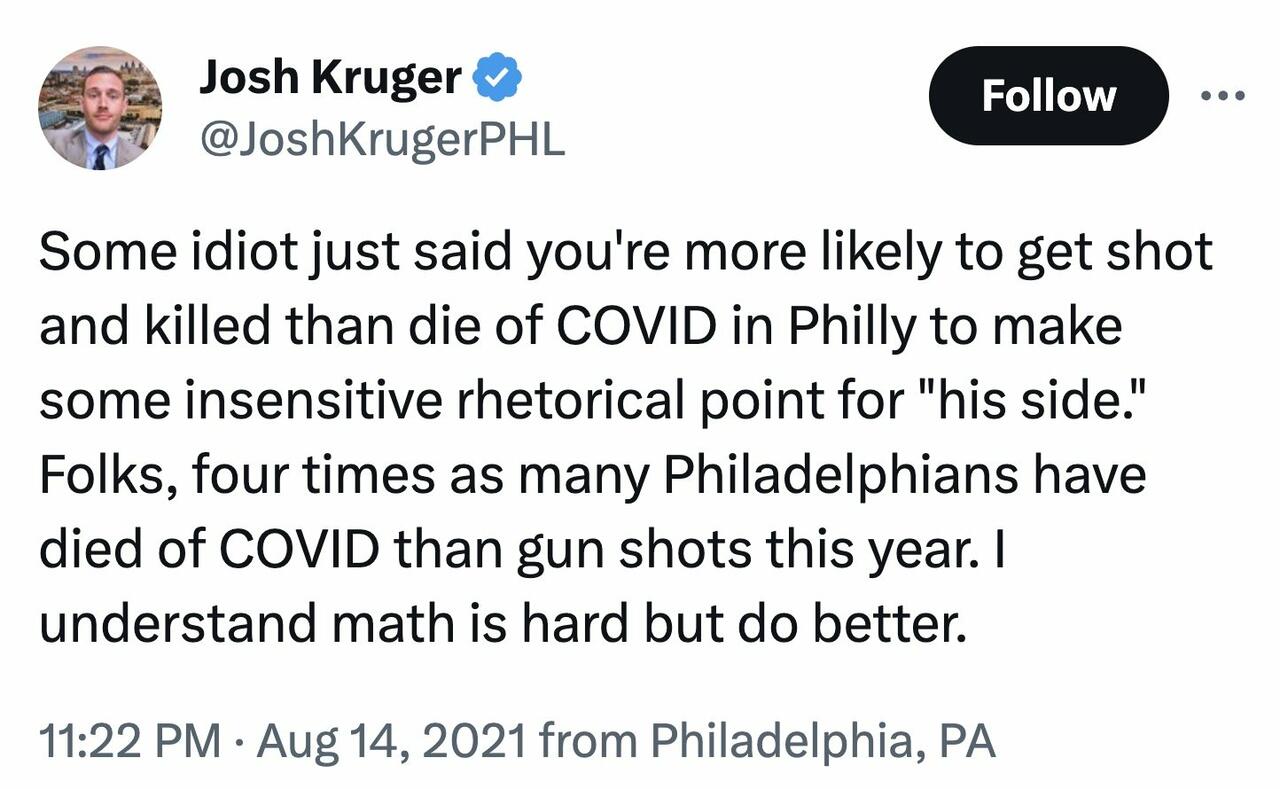Open Josh Kruger's profile picture
This screenshot has height=789, width=1280.
click(x=100, y=108)
